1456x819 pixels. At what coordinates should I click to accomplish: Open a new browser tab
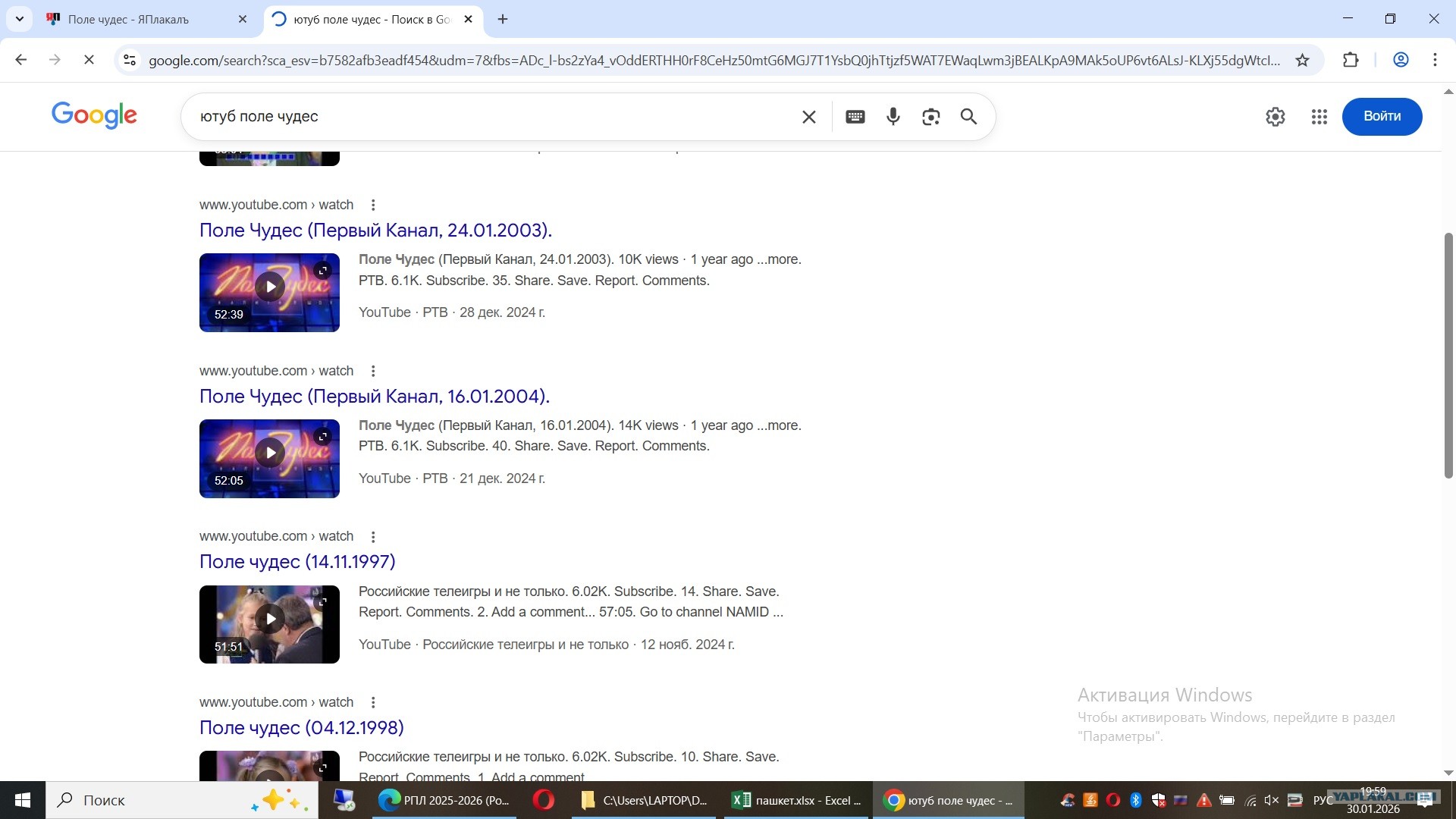(503, 19)
